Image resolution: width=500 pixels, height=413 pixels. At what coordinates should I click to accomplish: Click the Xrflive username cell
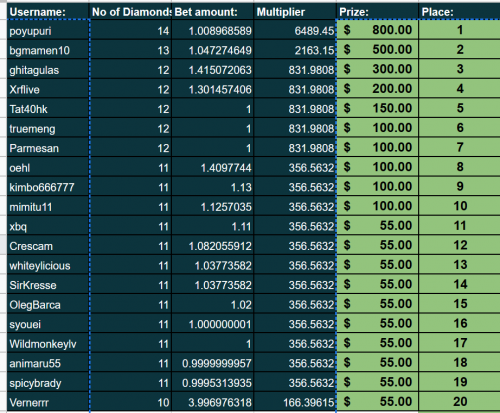48,89
